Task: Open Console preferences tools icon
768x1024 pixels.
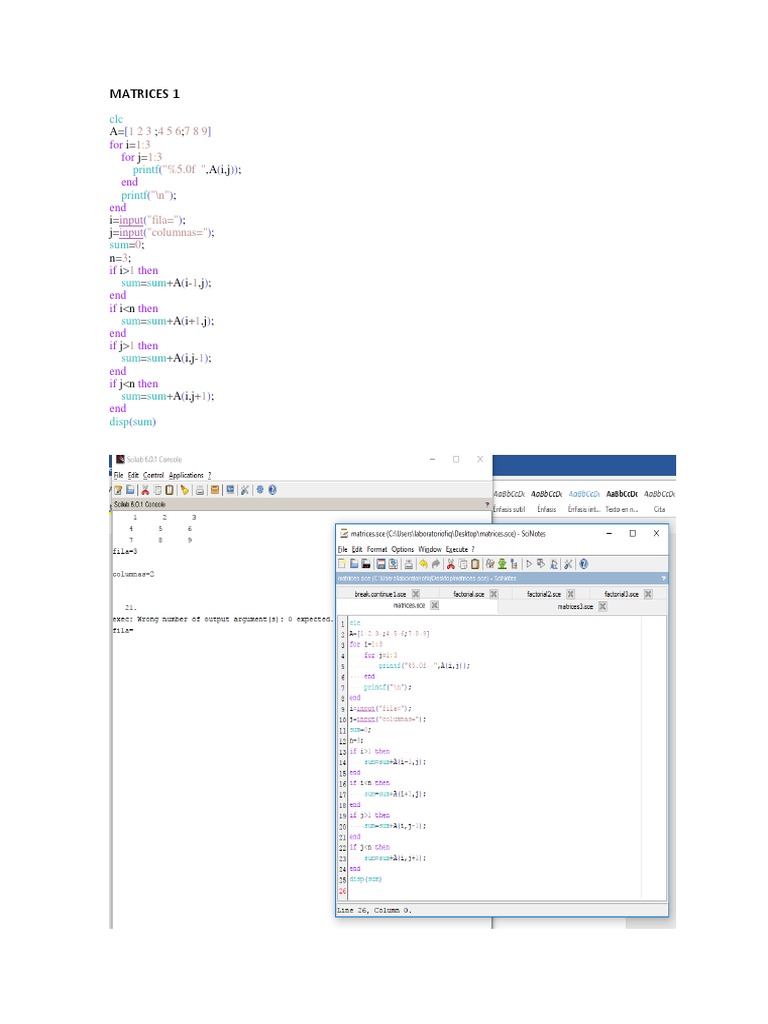Action: point(245,490)
